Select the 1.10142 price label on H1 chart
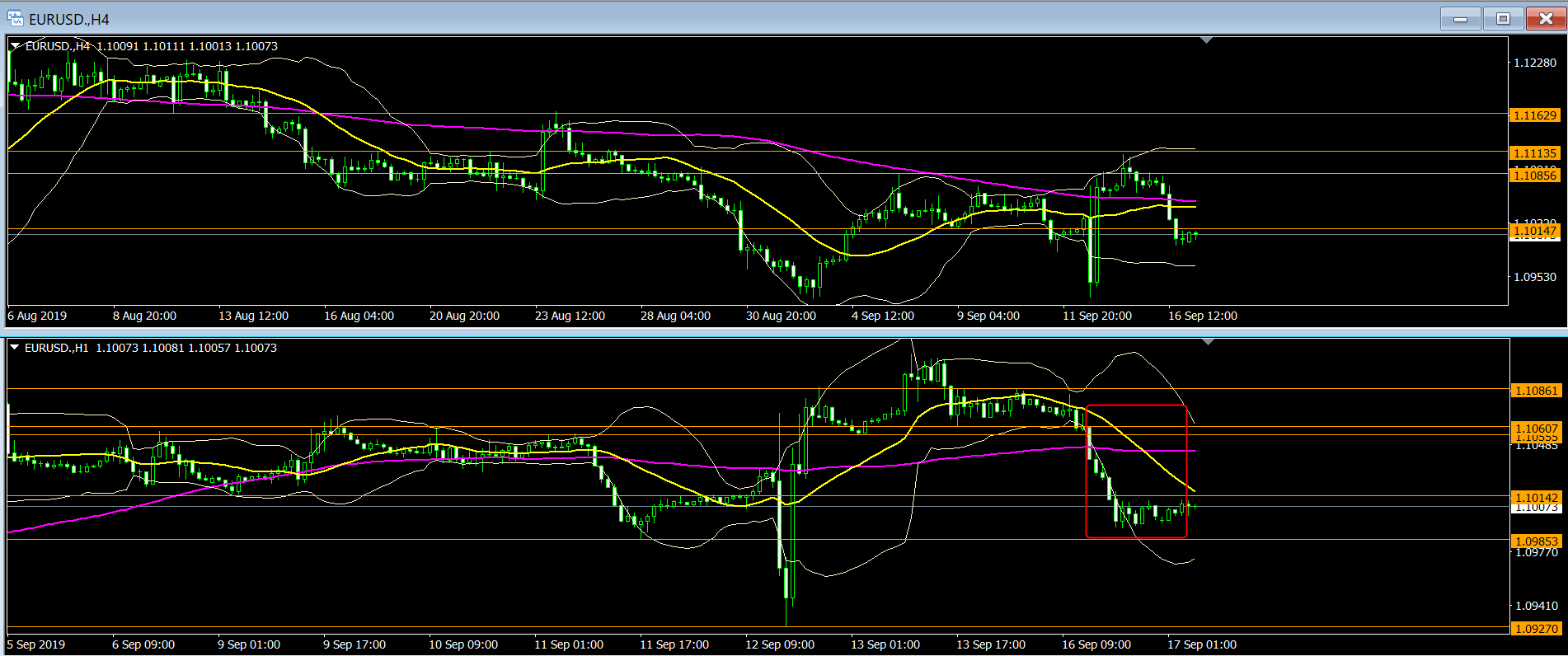Viewport: 1568px width, 656px height. click(x=1536, y=498)
